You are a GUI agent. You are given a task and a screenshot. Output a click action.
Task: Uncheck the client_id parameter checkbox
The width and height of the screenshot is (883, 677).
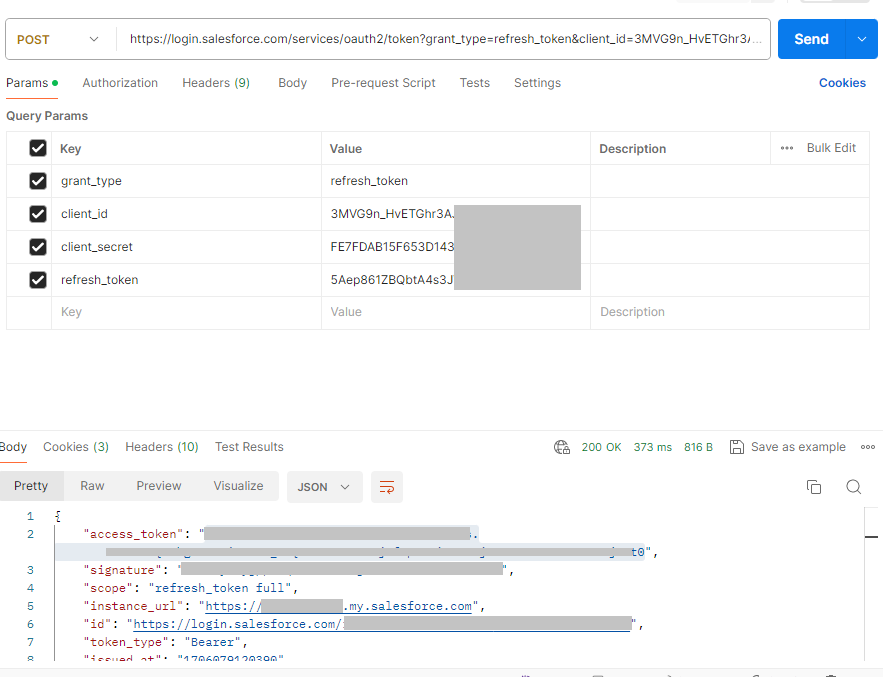click(38, 214)
